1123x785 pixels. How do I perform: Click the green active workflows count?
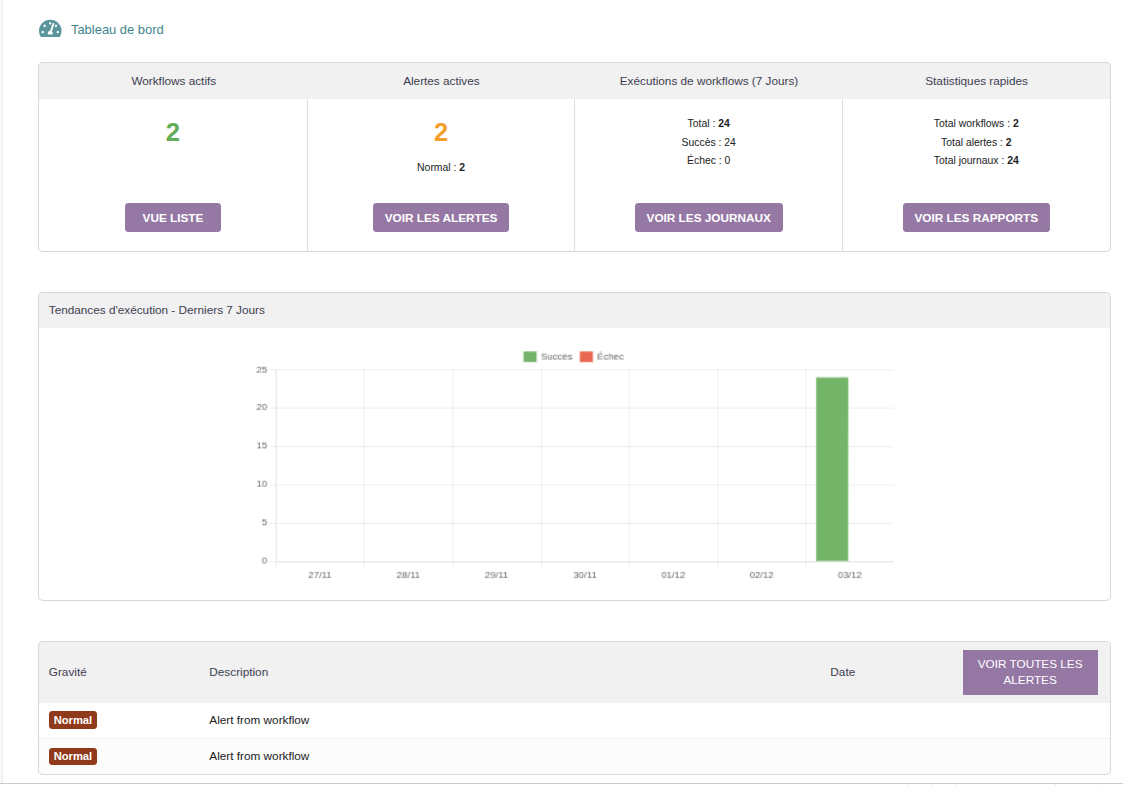[x=173, y=132]
